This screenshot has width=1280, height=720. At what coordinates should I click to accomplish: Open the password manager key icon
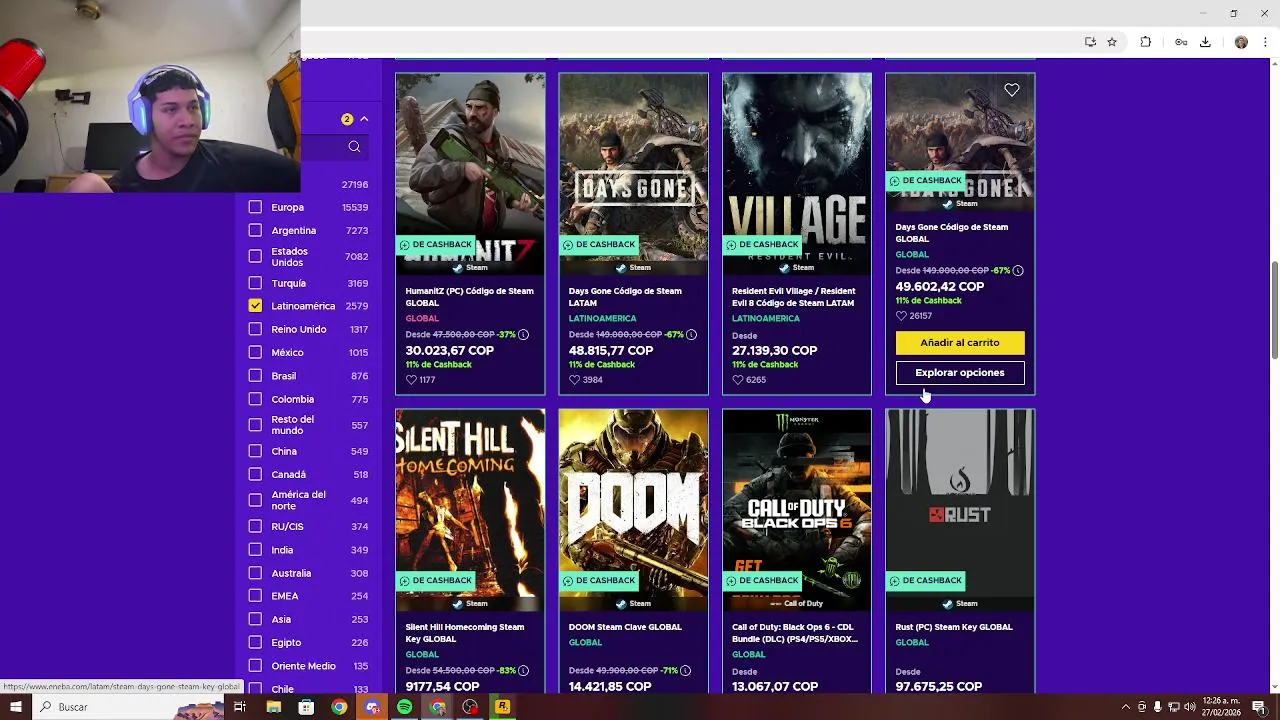[x=1181, y=42]
